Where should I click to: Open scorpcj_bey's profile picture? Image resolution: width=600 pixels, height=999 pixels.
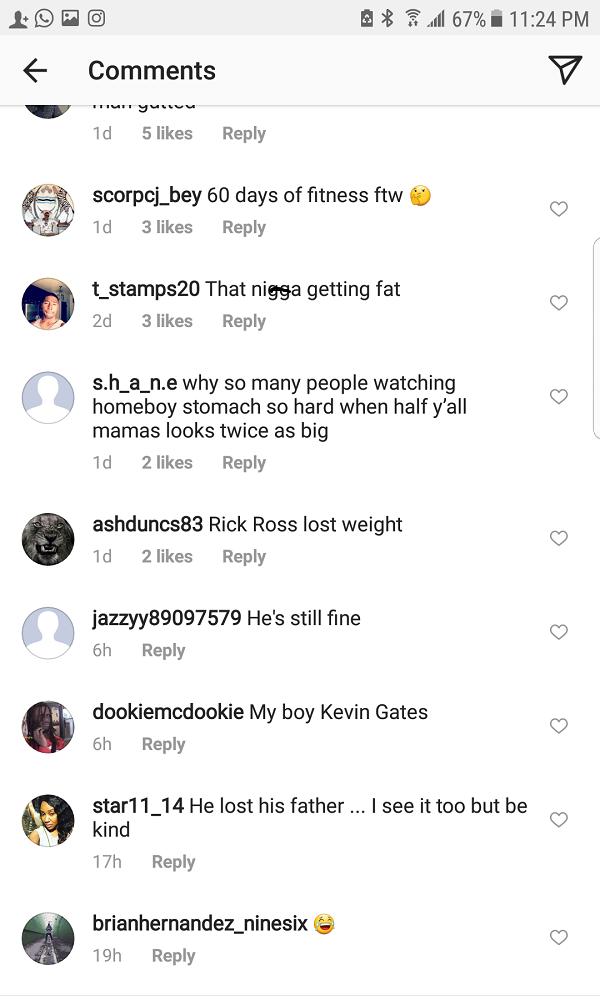click(48, 210)
